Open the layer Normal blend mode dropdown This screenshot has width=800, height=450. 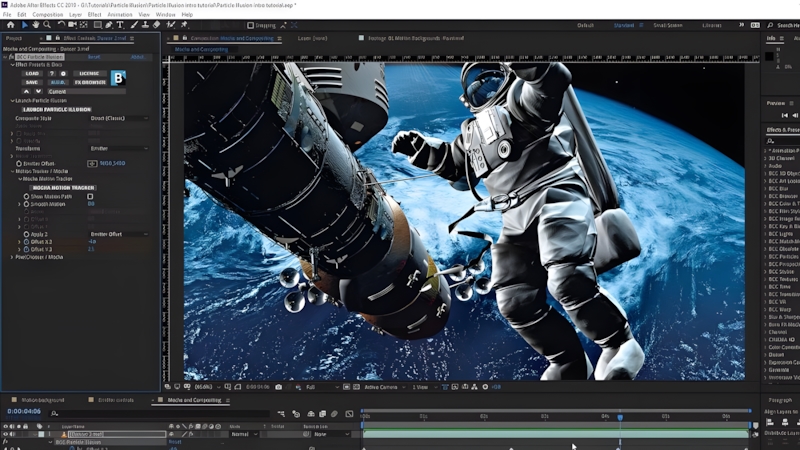pyautogui.click(x=245, y=434)
